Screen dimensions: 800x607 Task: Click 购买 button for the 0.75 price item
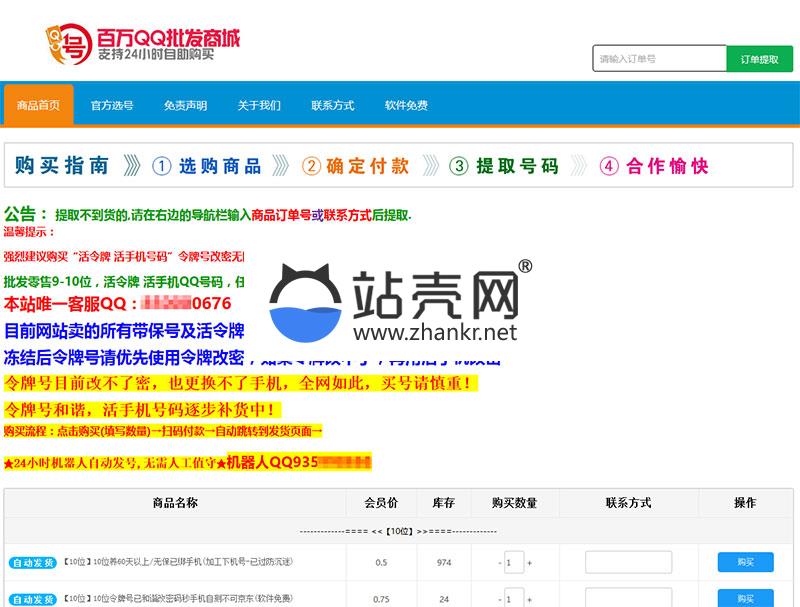[x=745, y=598]
